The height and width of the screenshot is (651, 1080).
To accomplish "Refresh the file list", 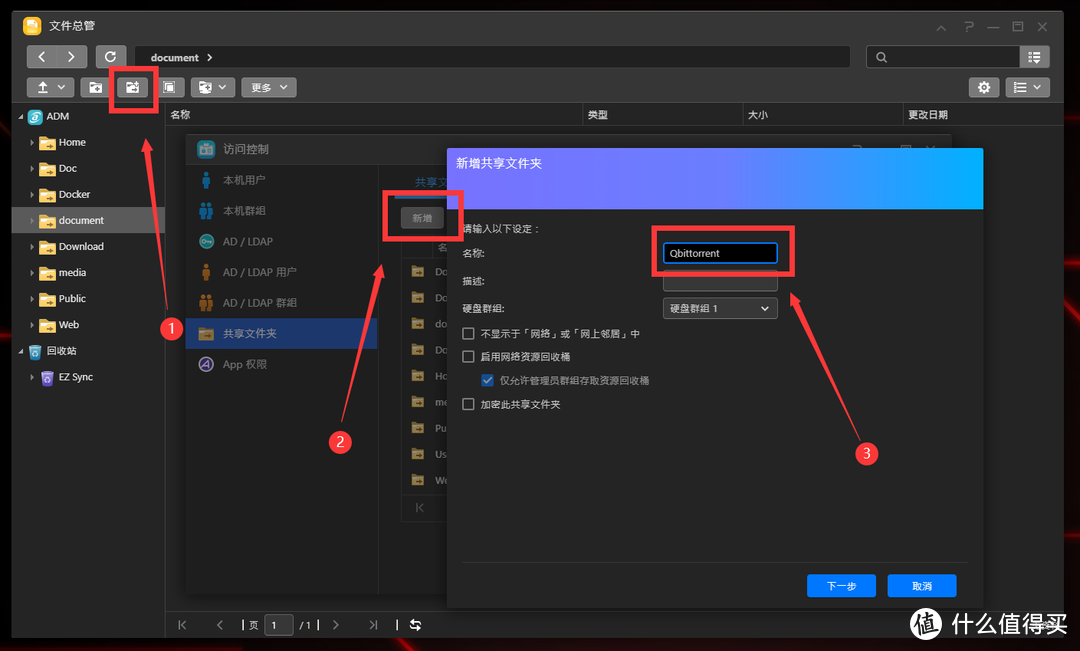I will [x=110, y=57].
